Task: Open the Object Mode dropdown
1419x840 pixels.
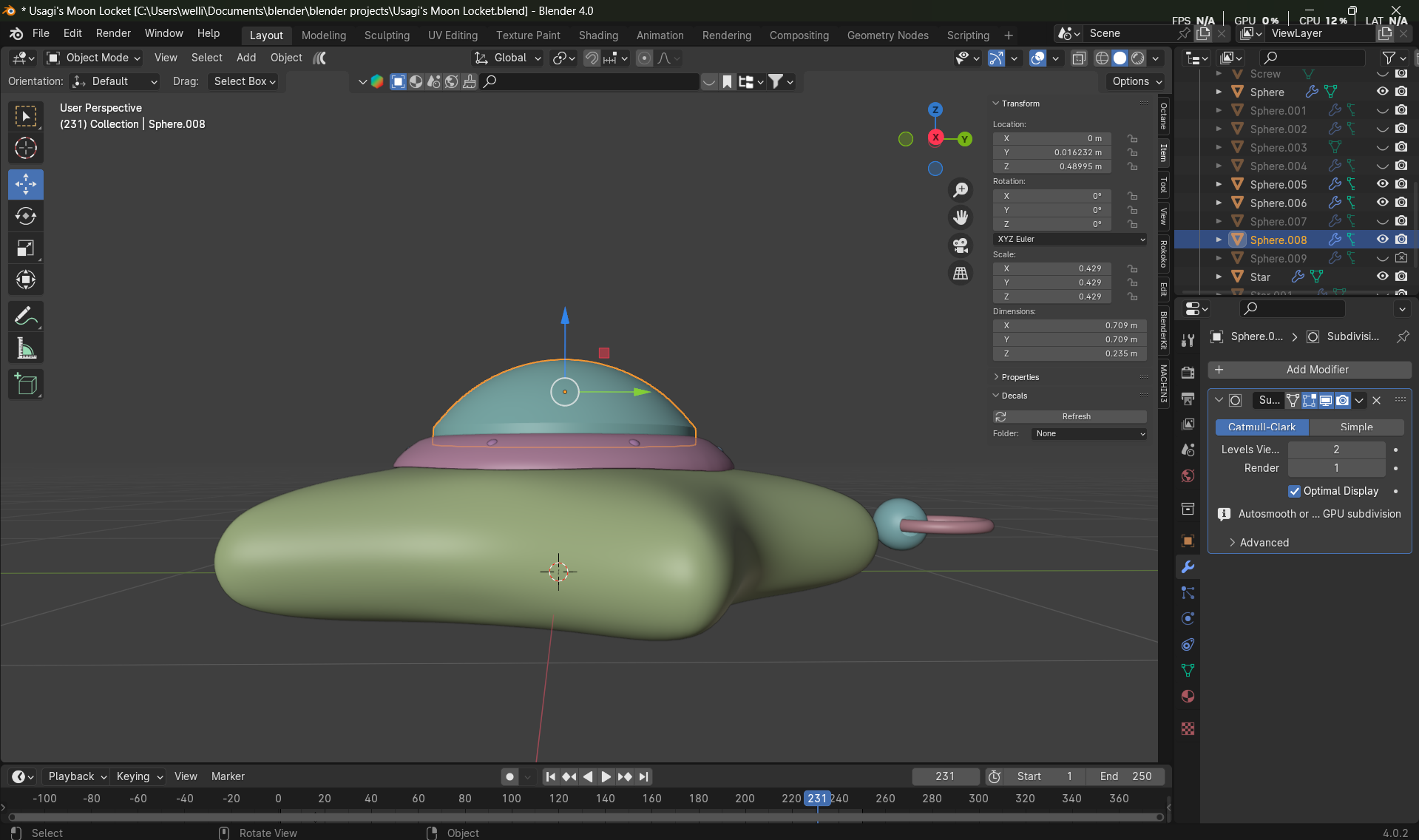Action: [x=93, y=58]
